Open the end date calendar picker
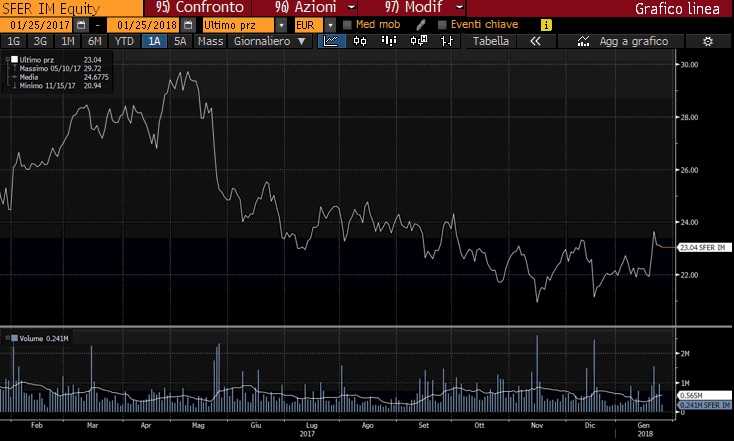This screenshot has width=734, height=441. click(x=188, y=25)
